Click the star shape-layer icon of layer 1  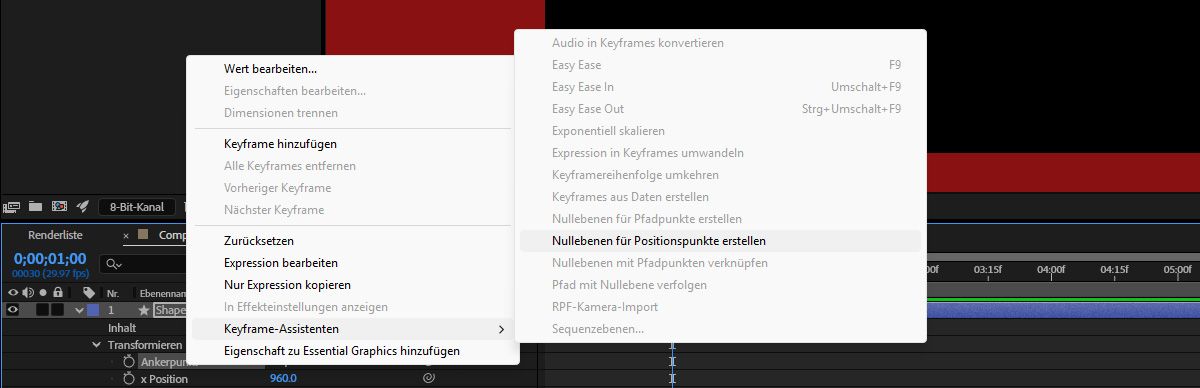[x=144, y=310]
